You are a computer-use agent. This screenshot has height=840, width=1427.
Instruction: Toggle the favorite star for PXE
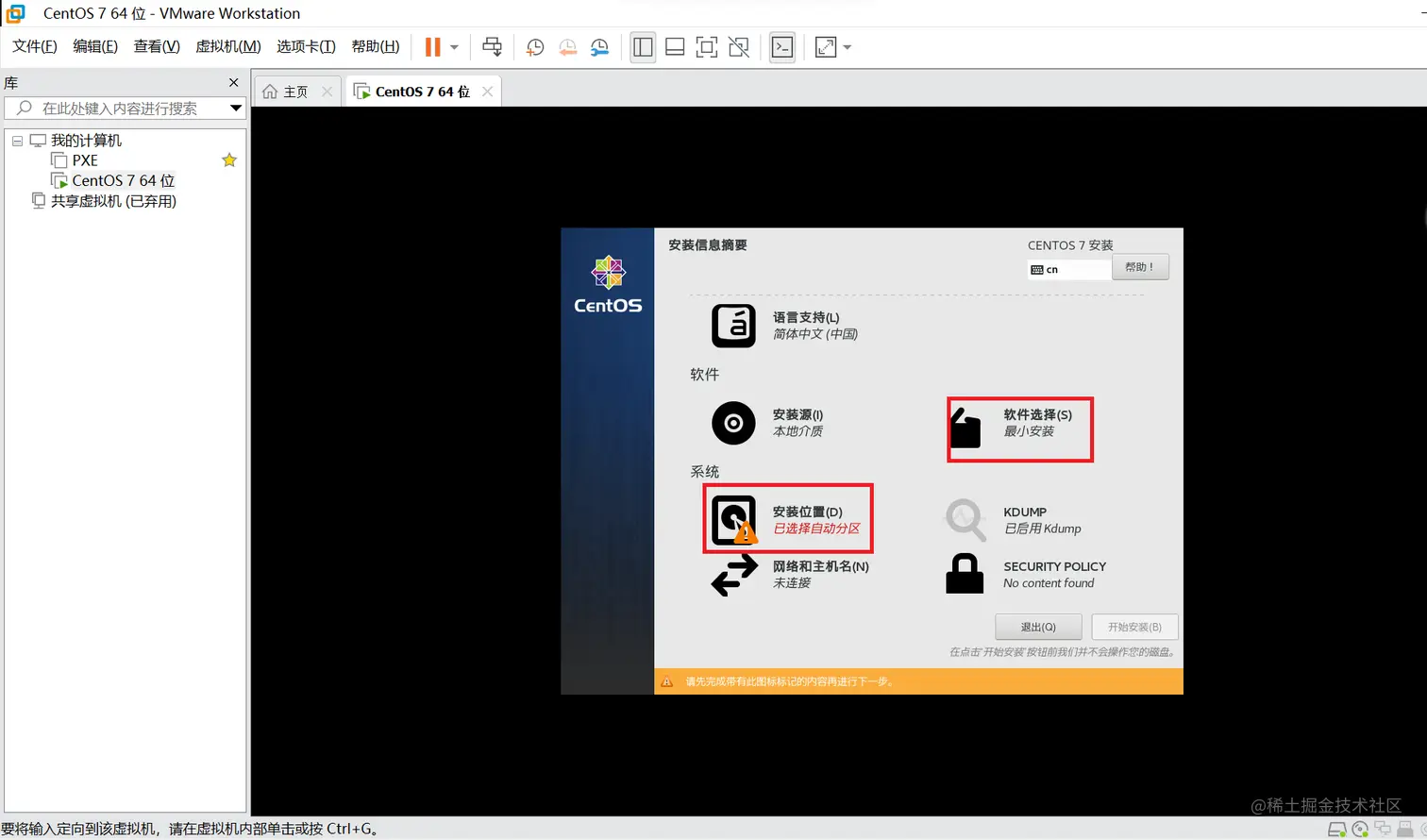click(229, 160)
